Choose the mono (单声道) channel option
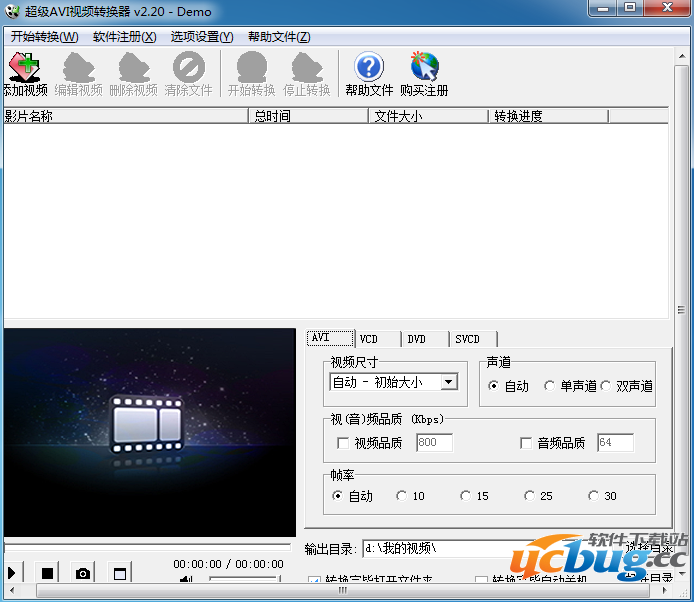694x602 pixels. (x=550, y=386)
